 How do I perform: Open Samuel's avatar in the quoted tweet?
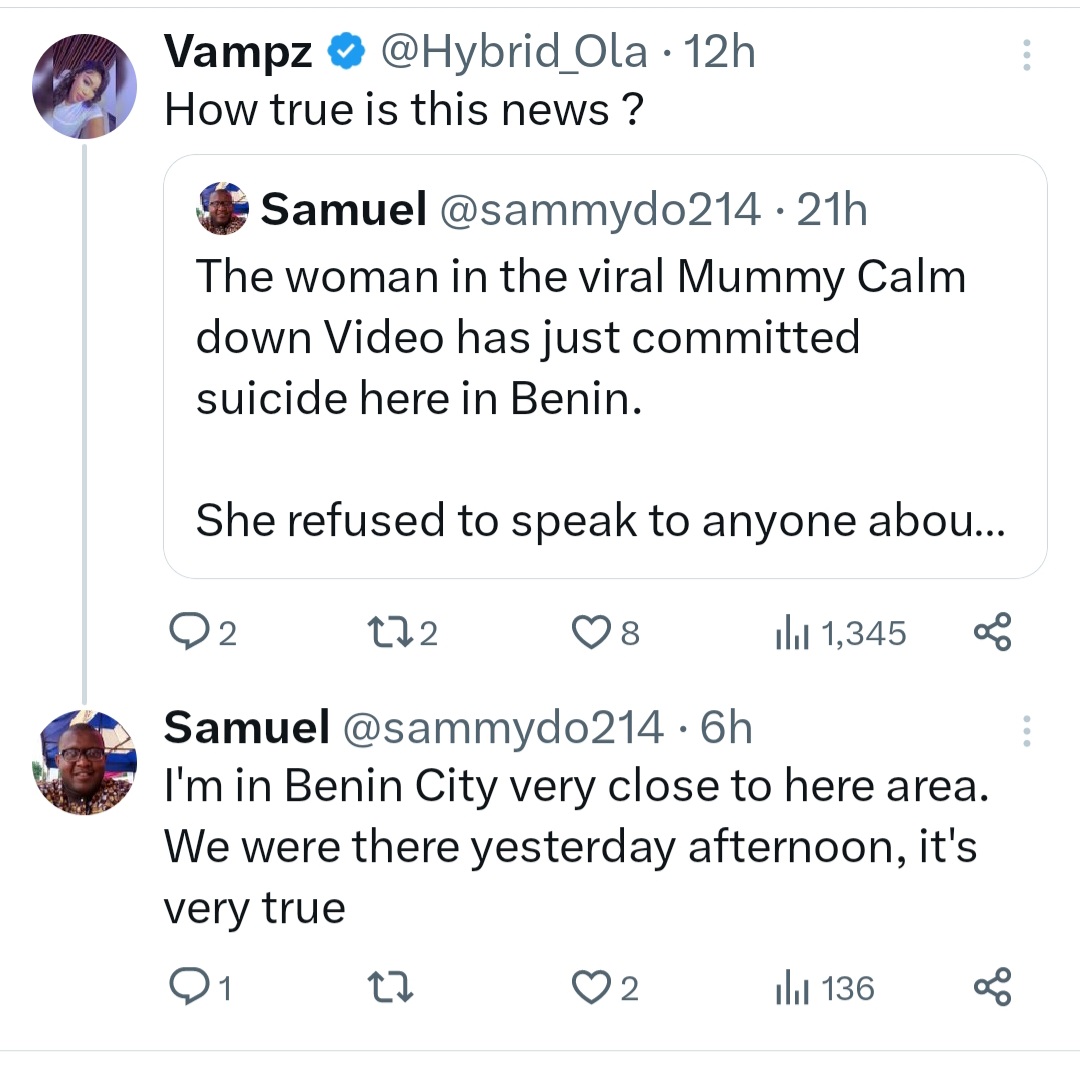point(223,209)
